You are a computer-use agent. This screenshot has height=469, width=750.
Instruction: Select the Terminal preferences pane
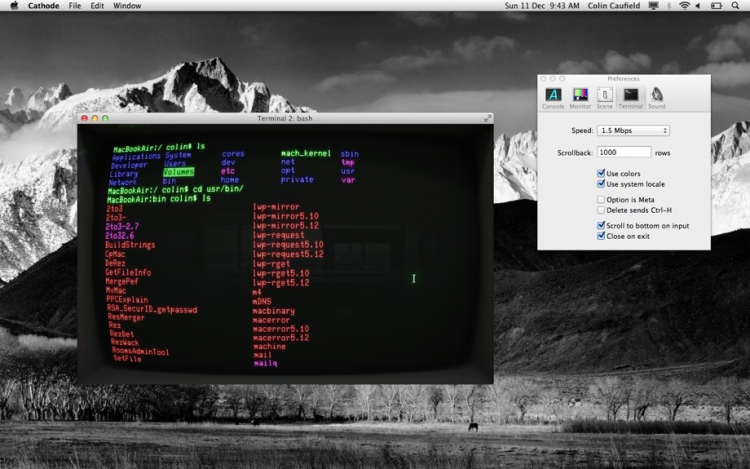coord(631,97)
